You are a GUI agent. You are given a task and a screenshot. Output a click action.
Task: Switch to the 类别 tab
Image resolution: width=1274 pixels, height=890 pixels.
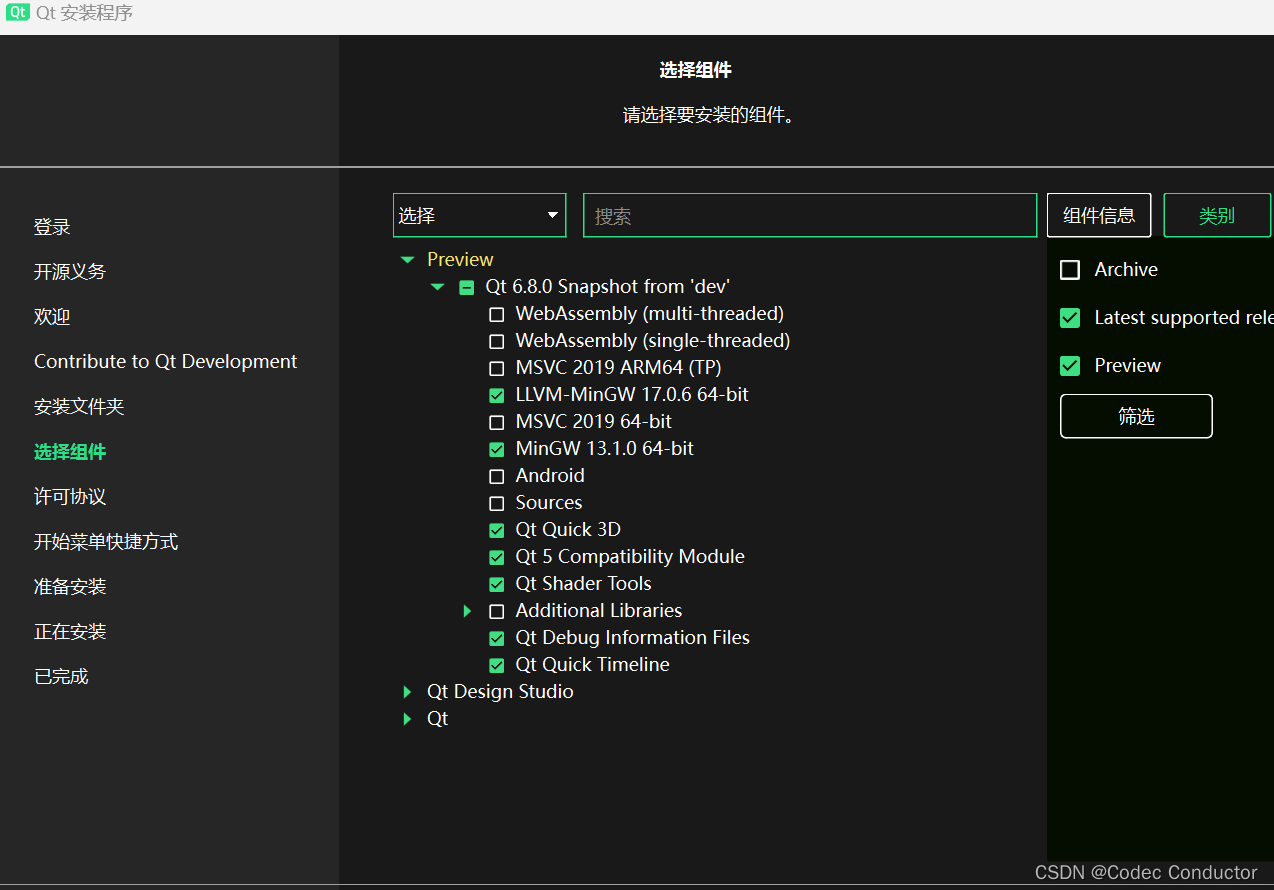1217,215
